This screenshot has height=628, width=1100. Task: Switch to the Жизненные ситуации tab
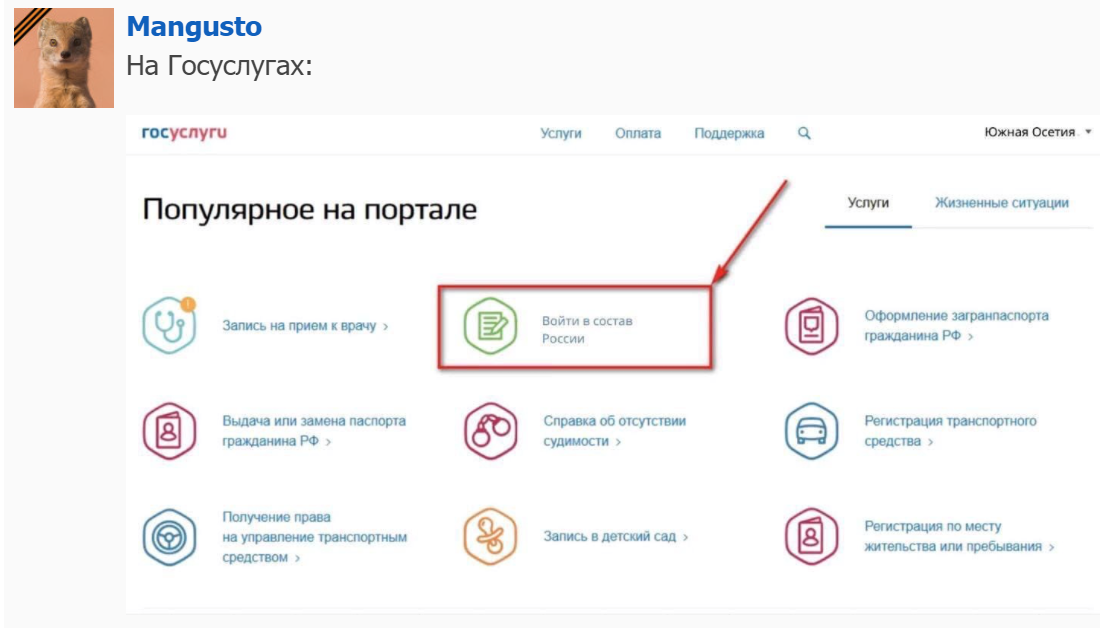tap(1001, 203)
